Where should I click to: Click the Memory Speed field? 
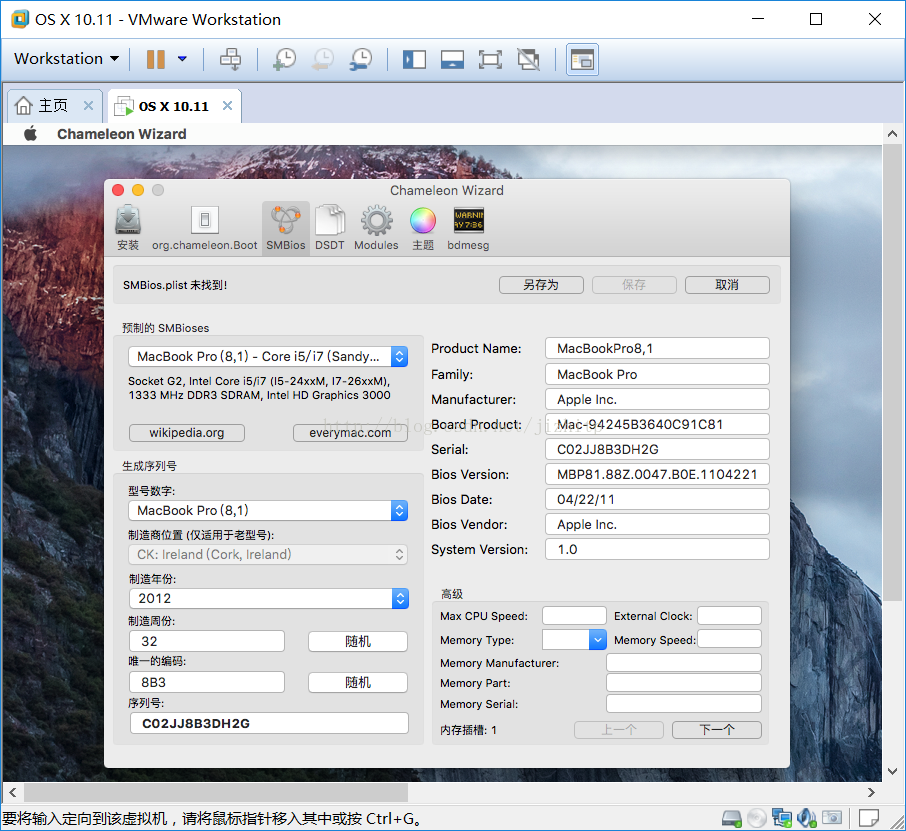point(729,639)
